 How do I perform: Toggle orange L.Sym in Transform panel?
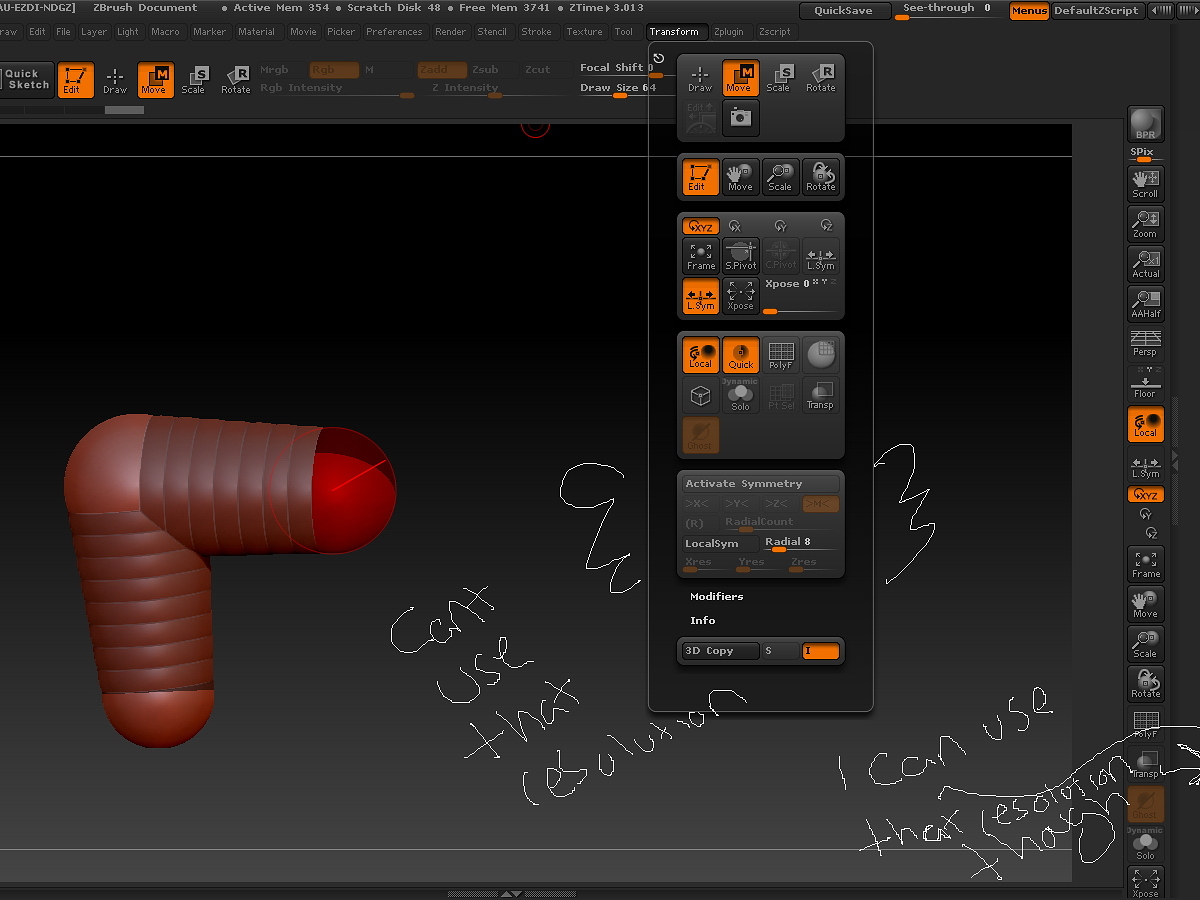click(x=701, y=296)
